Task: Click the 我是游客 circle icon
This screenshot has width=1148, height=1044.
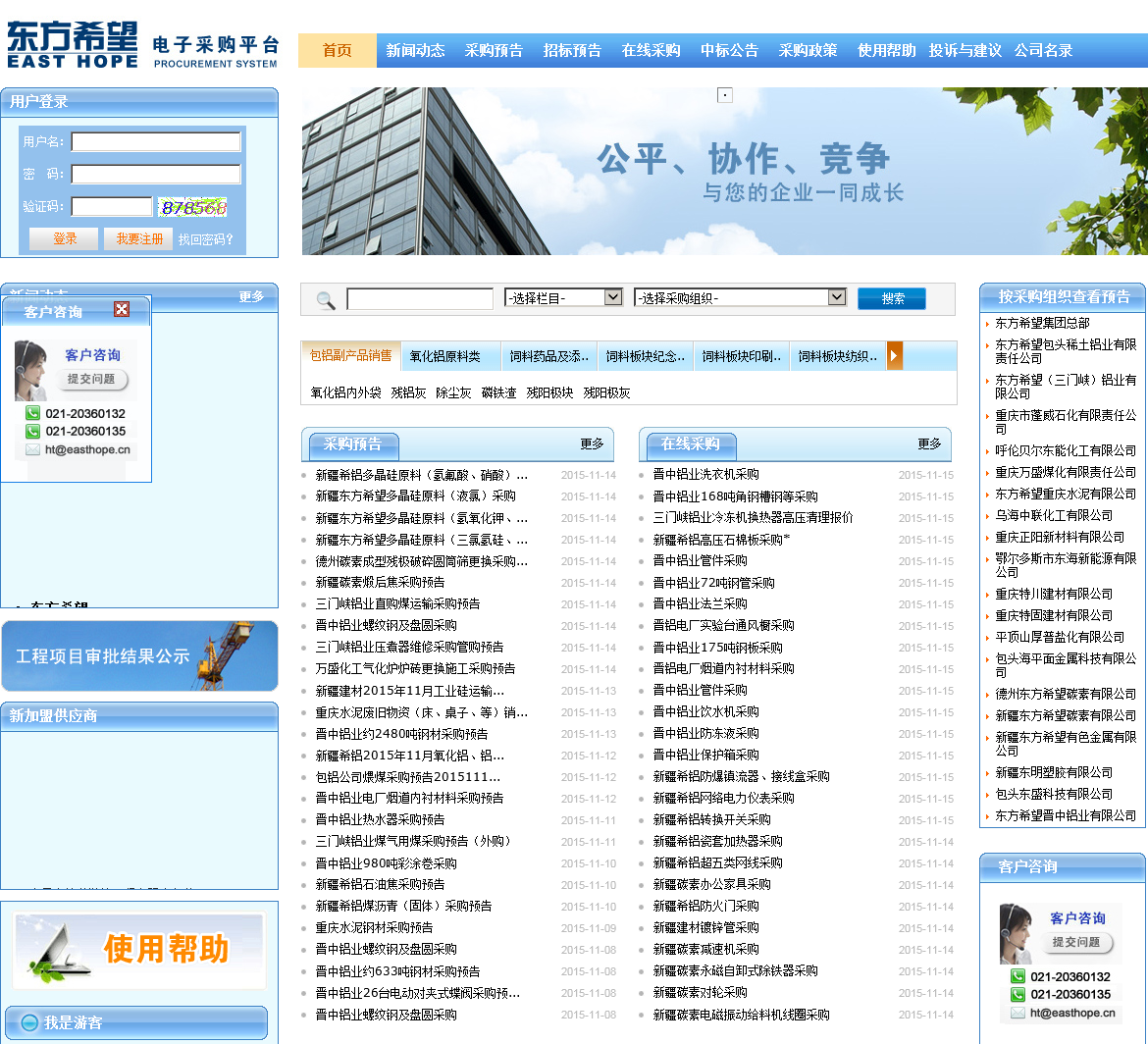Action: point(29,1022)
